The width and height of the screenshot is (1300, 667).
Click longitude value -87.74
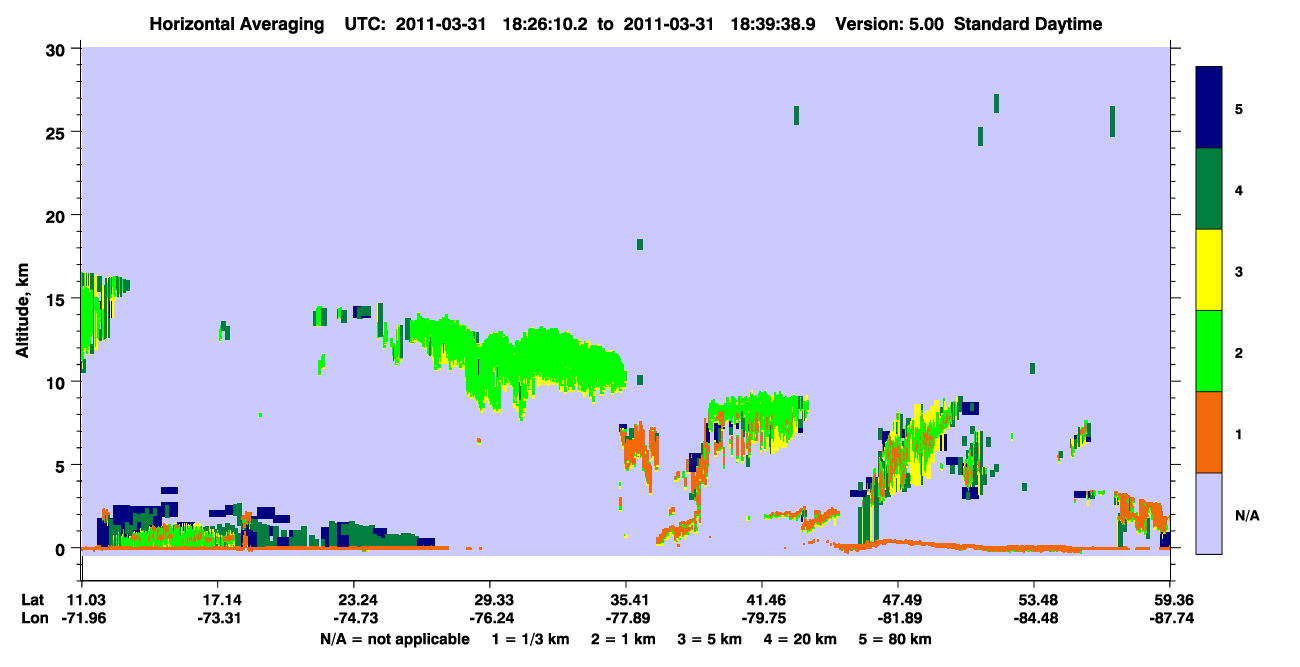(1170, 618)
